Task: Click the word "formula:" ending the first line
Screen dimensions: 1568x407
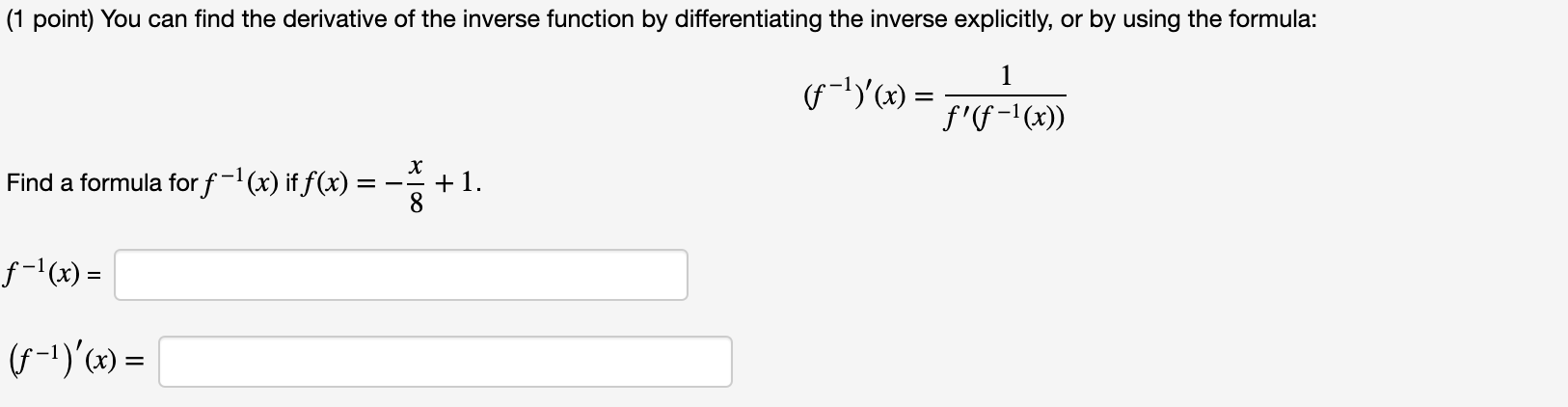Action: coord(1279,20)
